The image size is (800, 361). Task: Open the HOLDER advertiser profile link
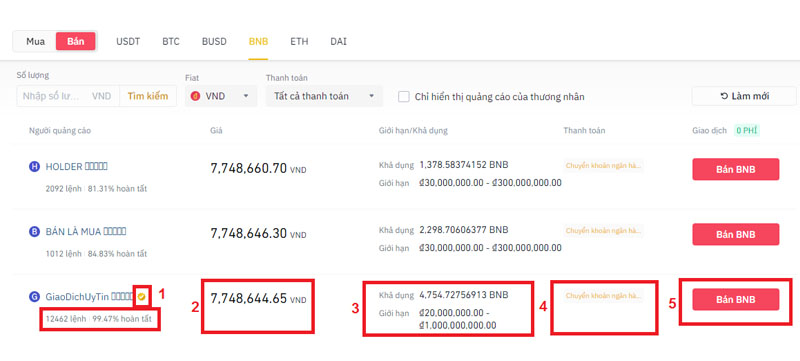77,166
